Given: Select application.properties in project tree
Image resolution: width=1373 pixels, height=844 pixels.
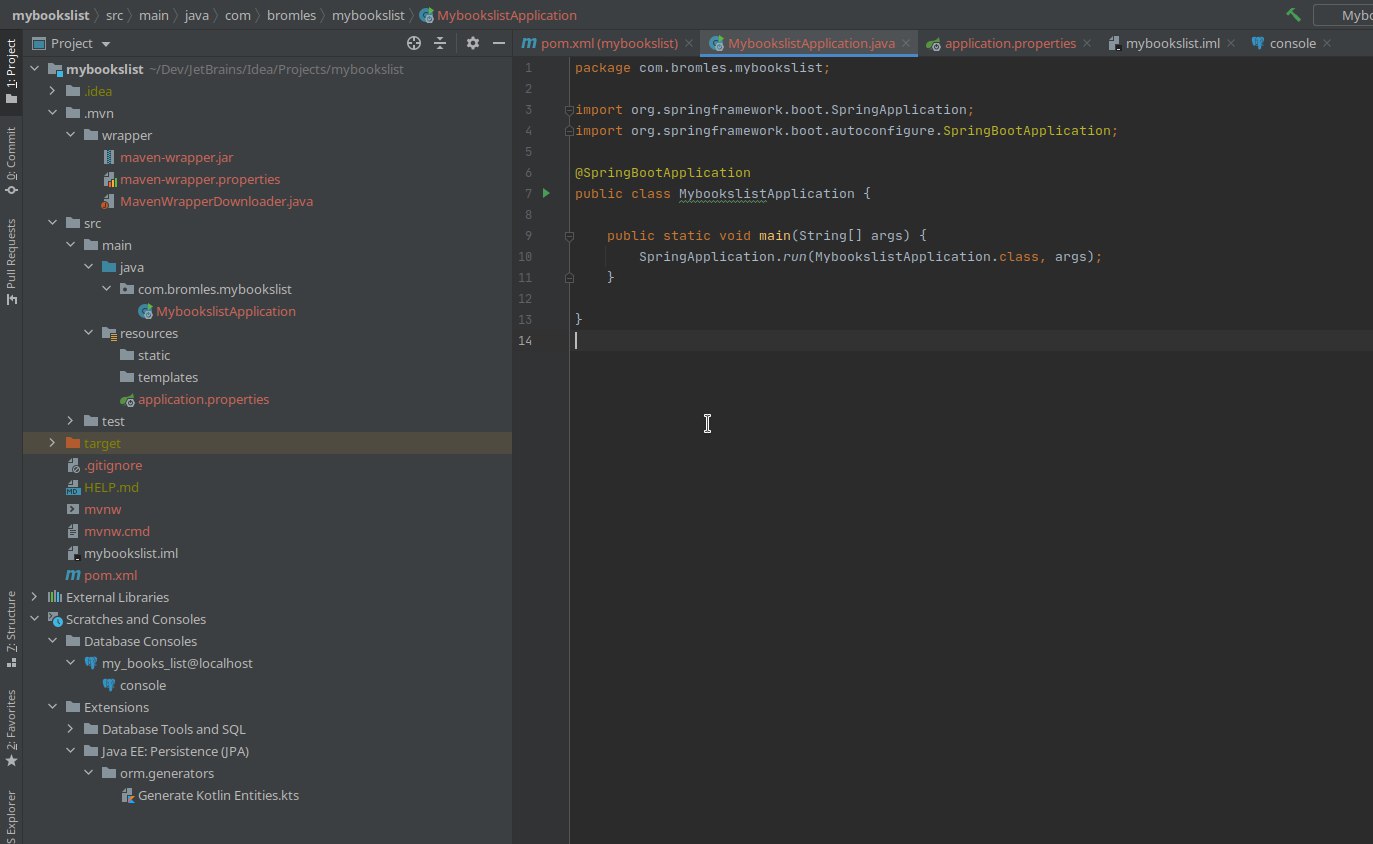Looking at the screenshot, I should click(203, 399).
